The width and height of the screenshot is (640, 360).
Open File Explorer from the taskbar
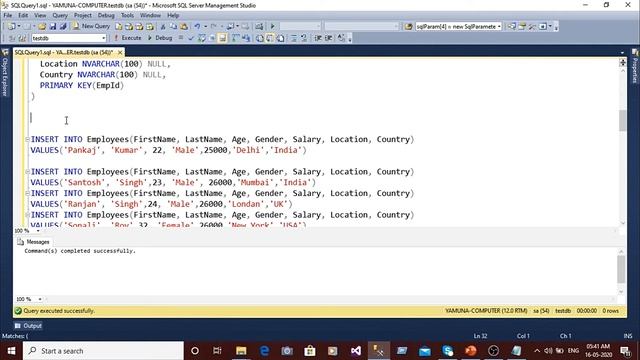241,351
